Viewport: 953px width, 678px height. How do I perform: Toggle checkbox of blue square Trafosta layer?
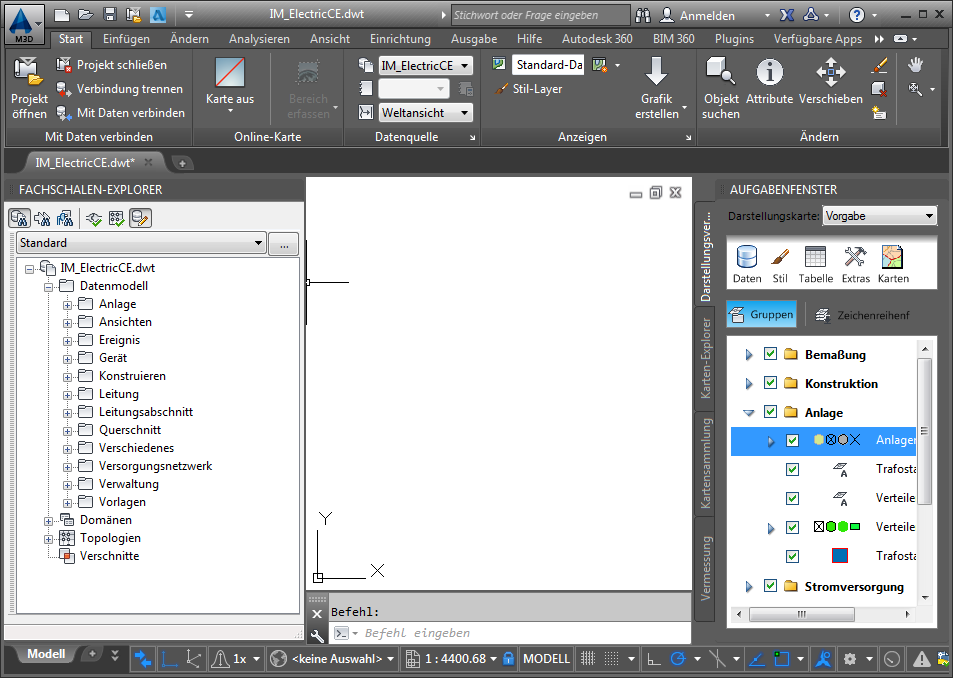tap(792, 556)
